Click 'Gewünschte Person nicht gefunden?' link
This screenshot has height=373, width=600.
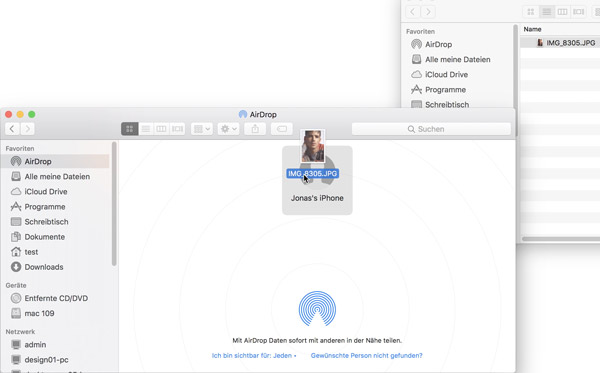point(367,355)
